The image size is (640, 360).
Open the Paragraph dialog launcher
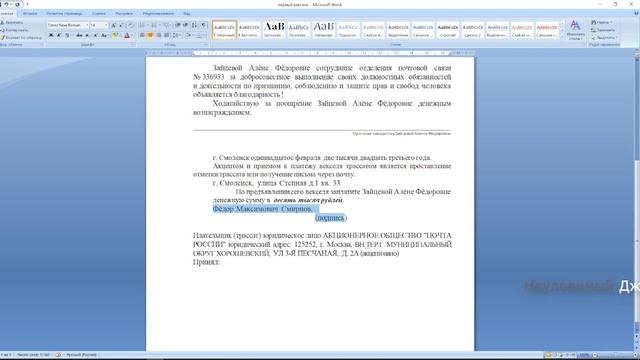[206, 44]
